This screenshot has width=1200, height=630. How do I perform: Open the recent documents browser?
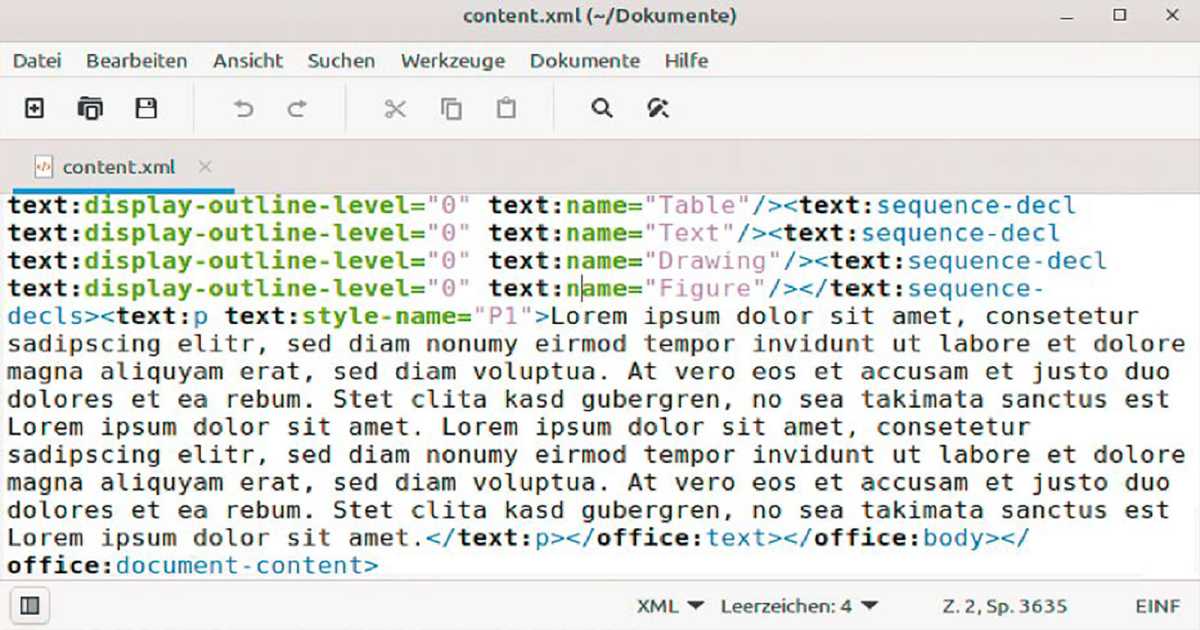click(90, 107)
